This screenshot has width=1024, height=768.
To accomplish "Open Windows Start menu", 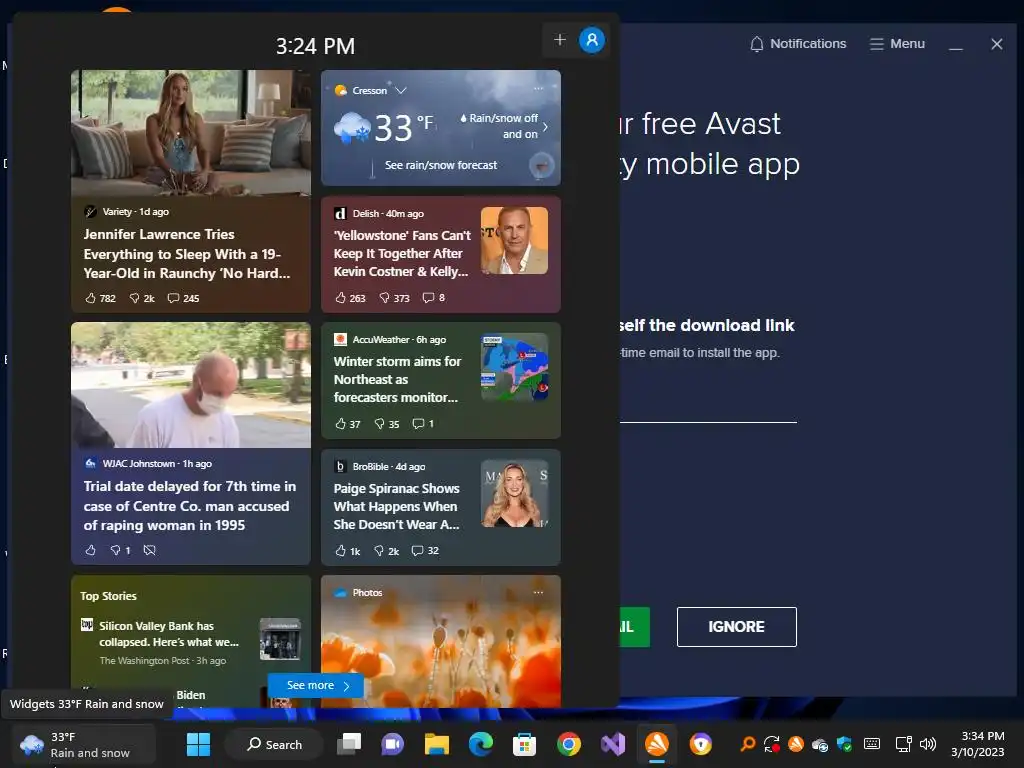I will (198, 744).
